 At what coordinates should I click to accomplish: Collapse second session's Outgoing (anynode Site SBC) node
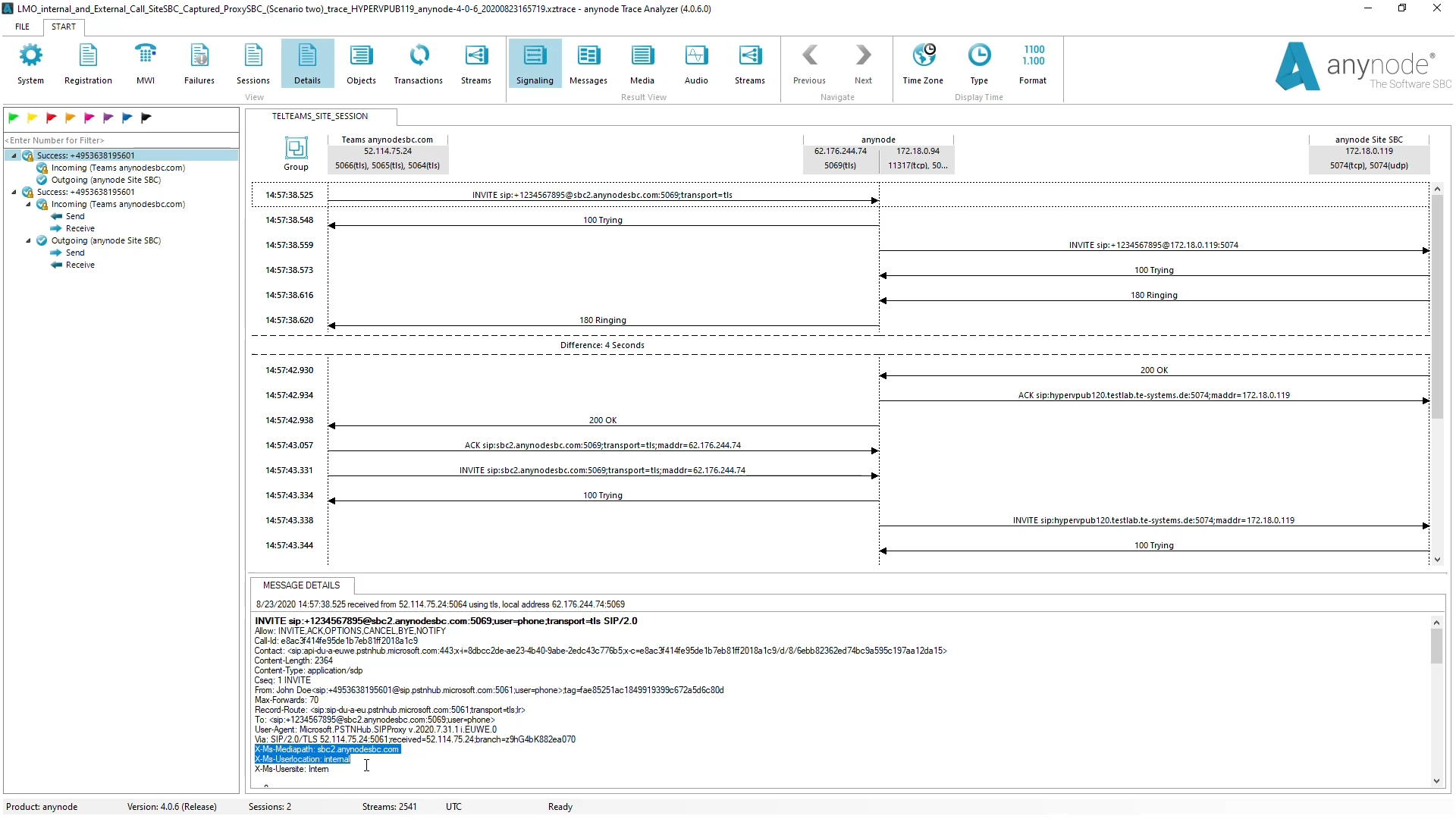pyautogui.click(x=29, y=240)
